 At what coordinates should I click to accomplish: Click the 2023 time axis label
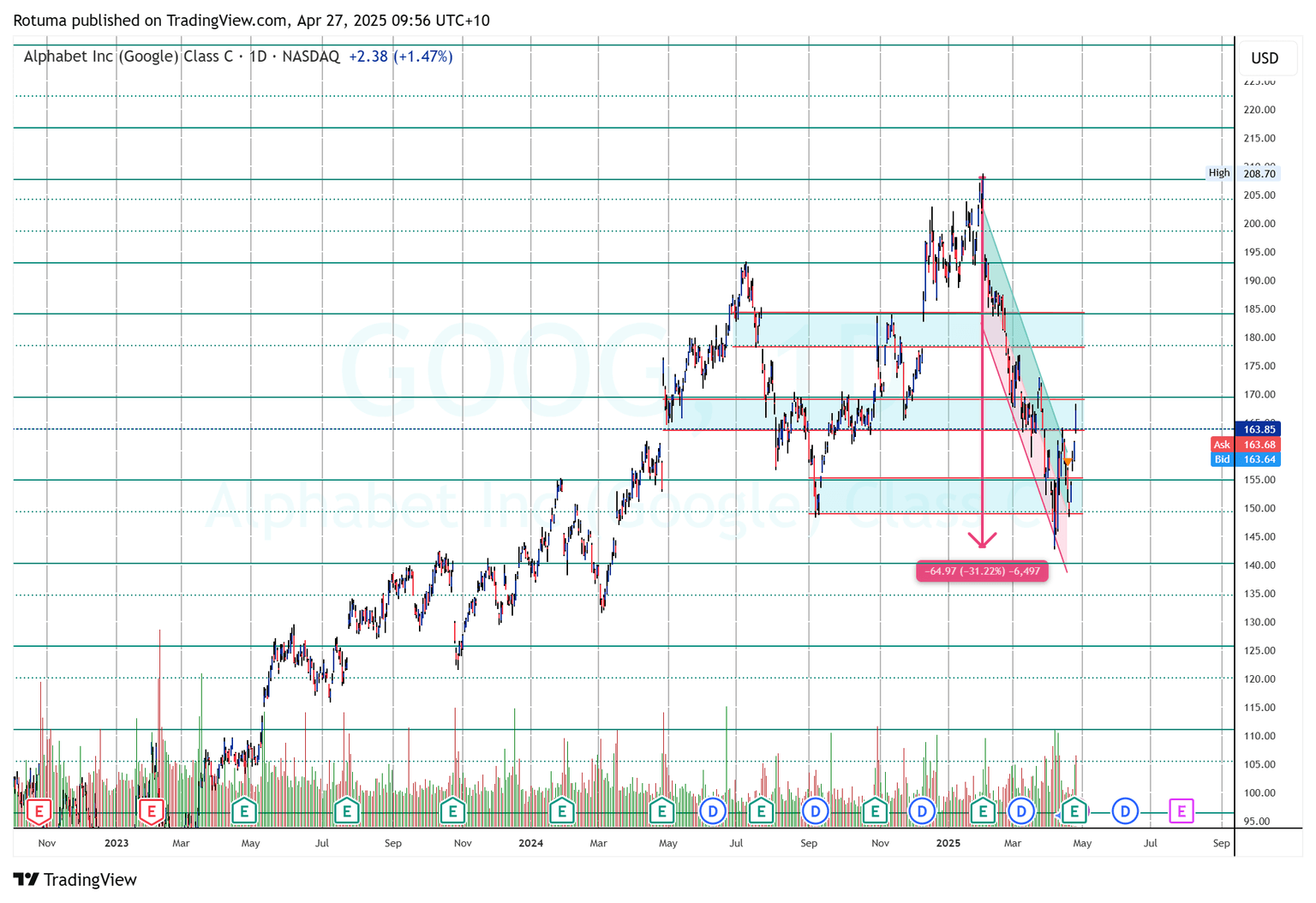point(117,843)
